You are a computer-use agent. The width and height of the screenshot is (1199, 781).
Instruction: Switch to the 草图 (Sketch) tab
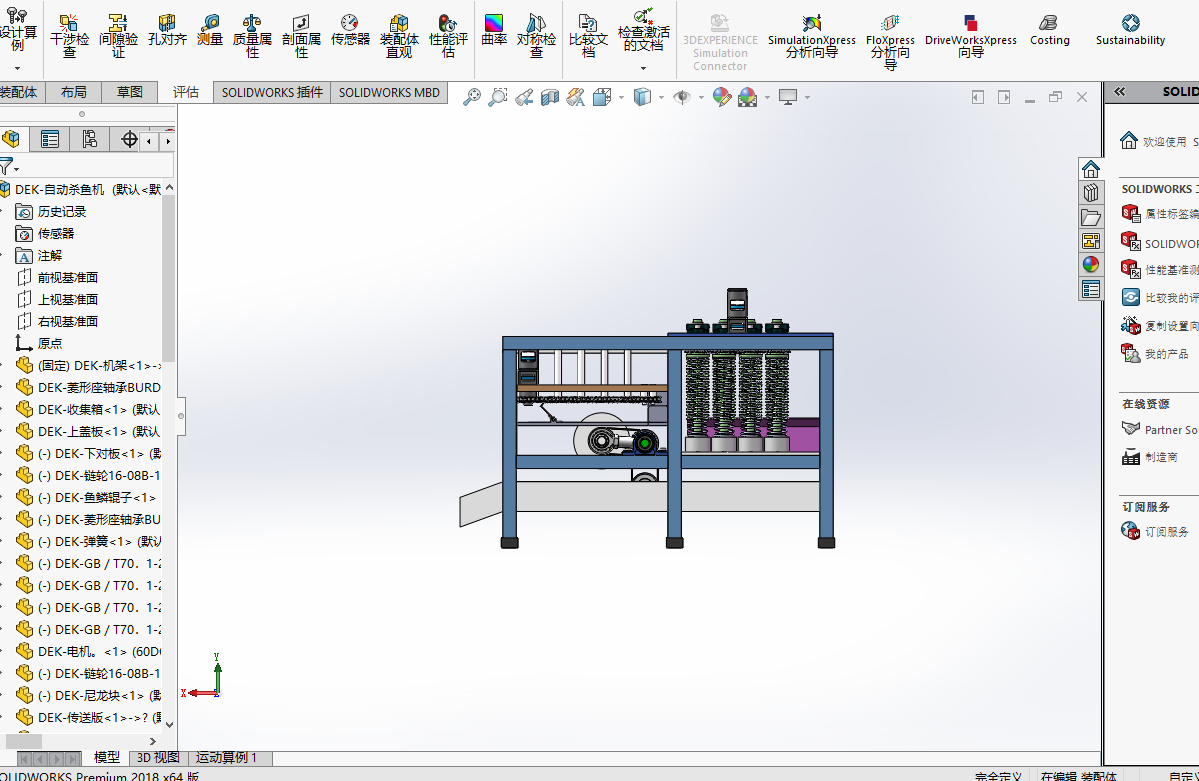pos(130,93)
